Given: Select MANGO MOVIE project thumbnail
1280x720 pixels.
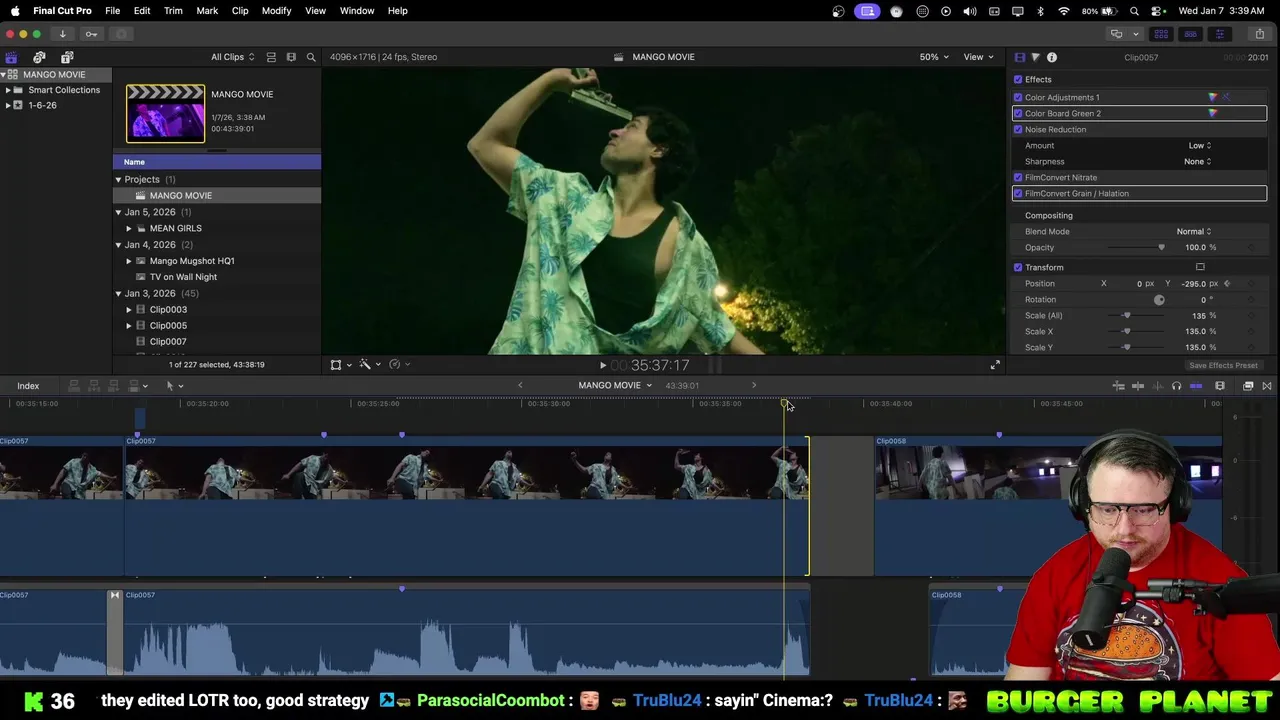Looking at the screenshot, I should [165, 113].
